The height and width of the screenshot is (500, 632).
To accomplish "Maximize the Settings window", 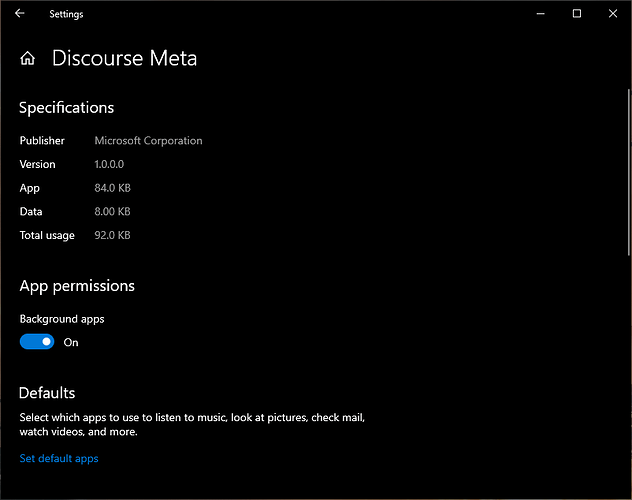I will [577, 14].
